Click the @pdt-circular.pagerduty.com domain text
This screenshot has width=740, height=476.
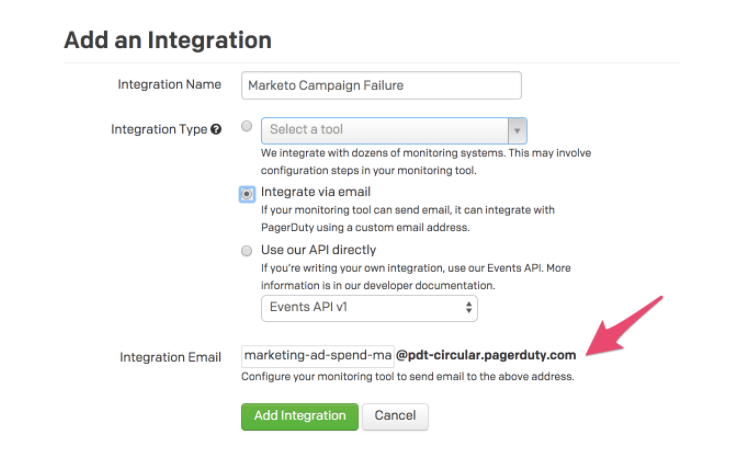click(486, 355)
